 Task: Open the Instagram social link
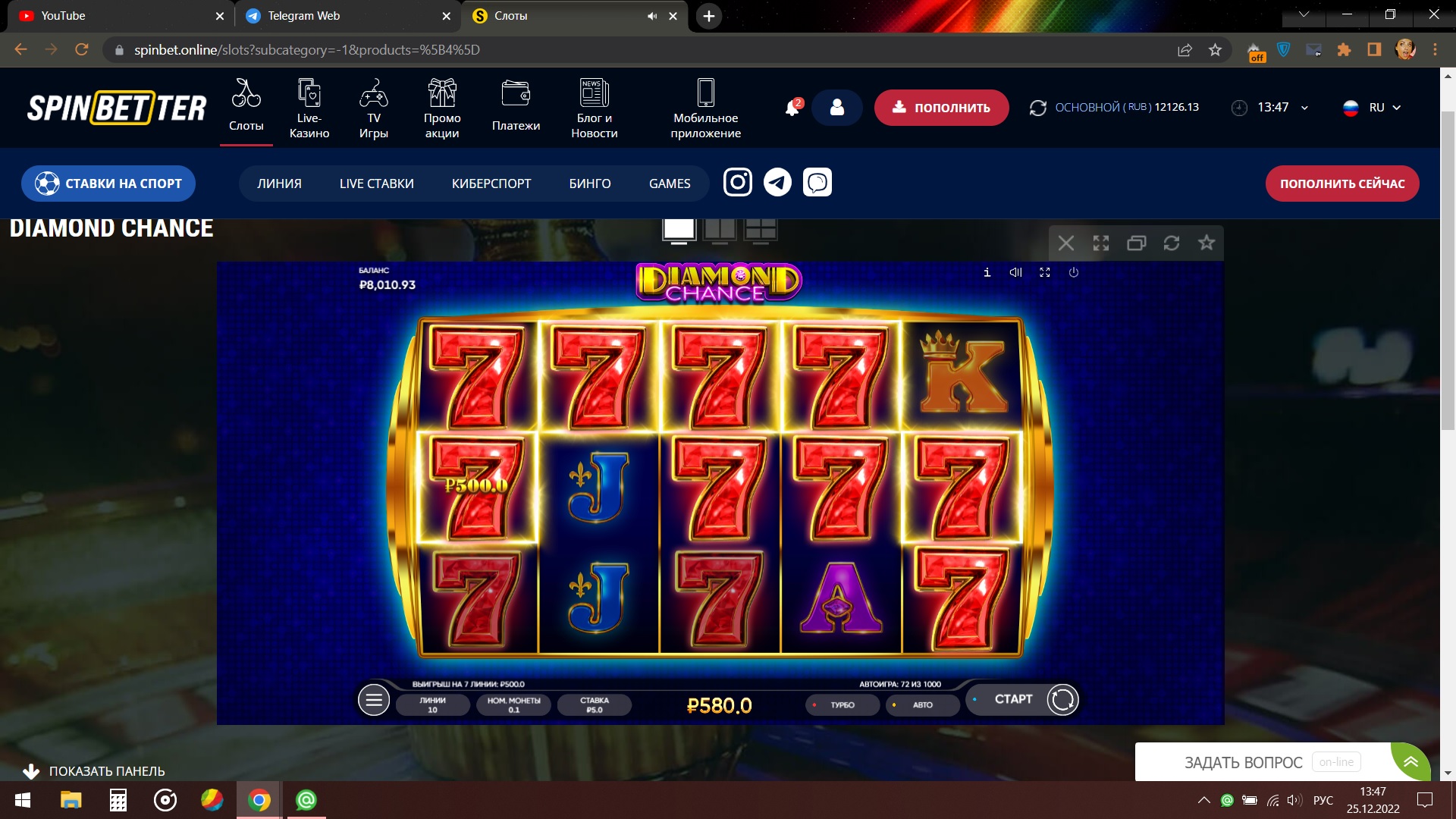737,182
